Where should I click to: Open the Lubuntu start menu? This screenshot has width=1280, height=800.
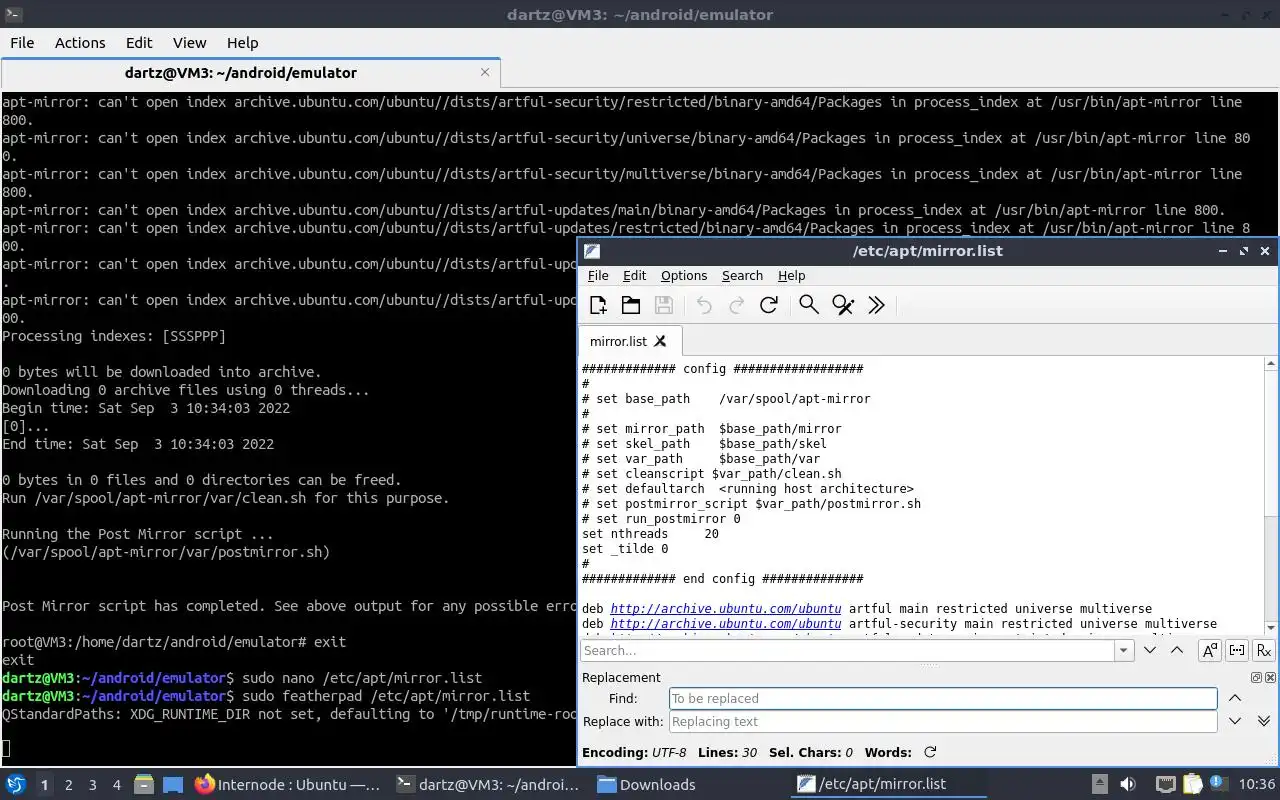(16, 784)
